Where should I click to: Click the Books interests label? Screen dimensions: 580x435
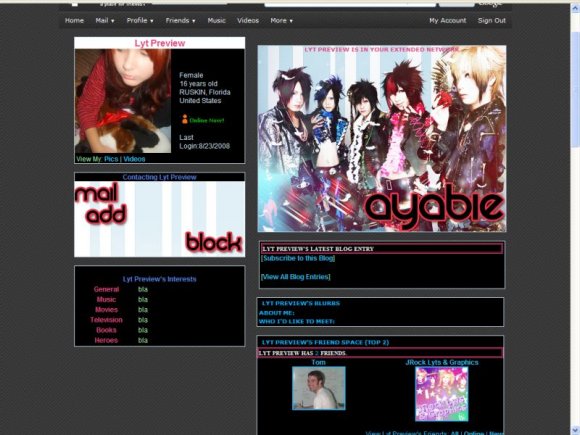coord(106,330)
